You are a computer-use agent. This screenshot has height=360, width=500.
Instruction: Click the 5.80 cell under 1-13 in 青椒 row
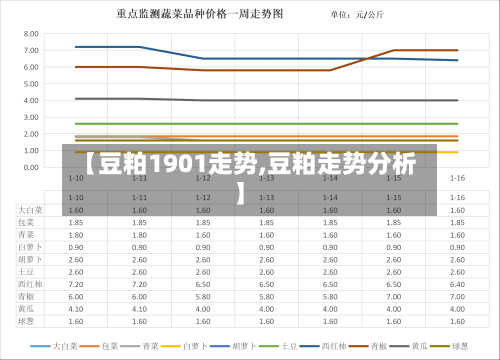click(267, 297)
